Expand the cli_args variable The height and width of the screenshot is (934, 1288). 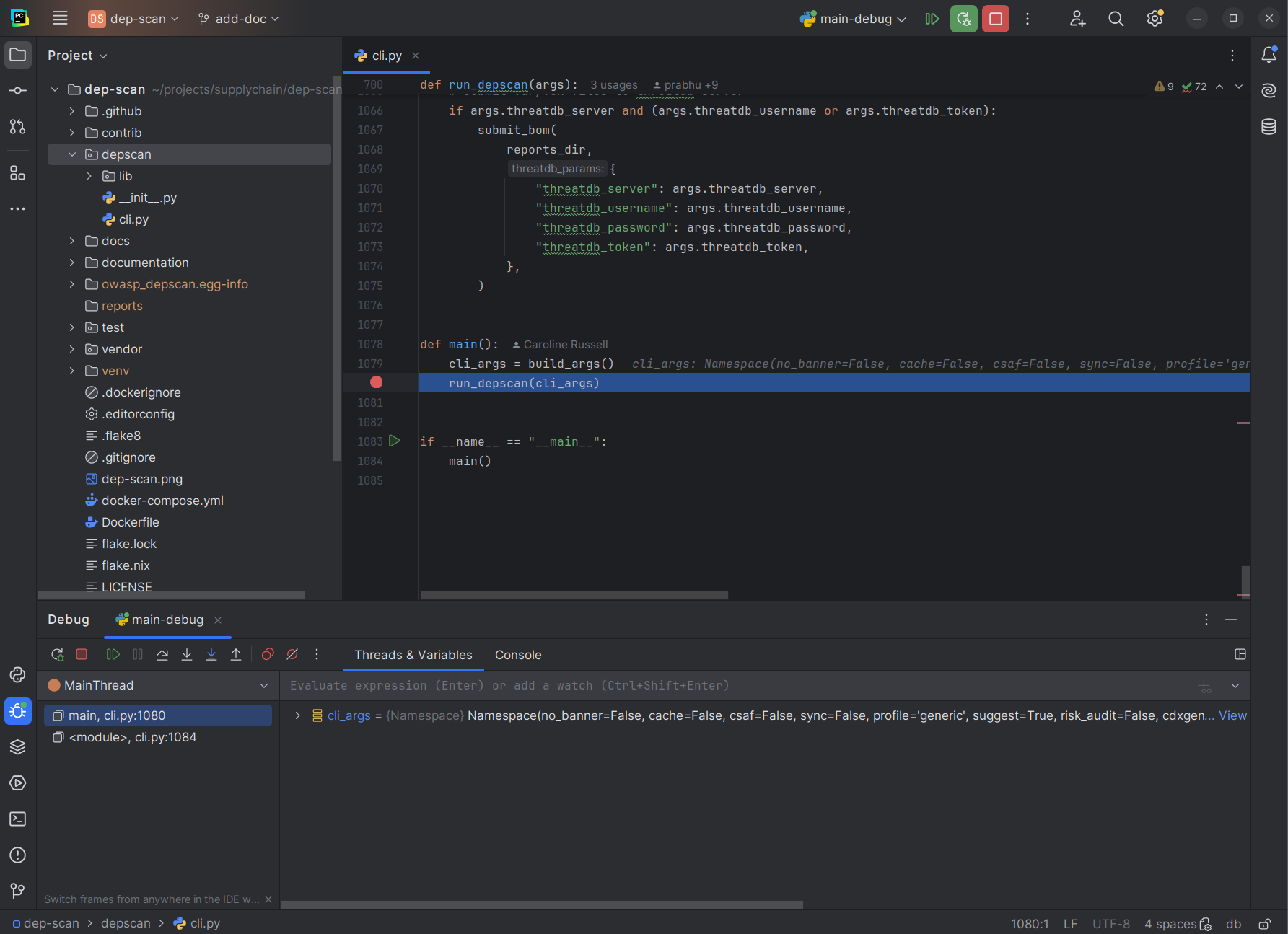pyautogui.click(x=297, y=715)
